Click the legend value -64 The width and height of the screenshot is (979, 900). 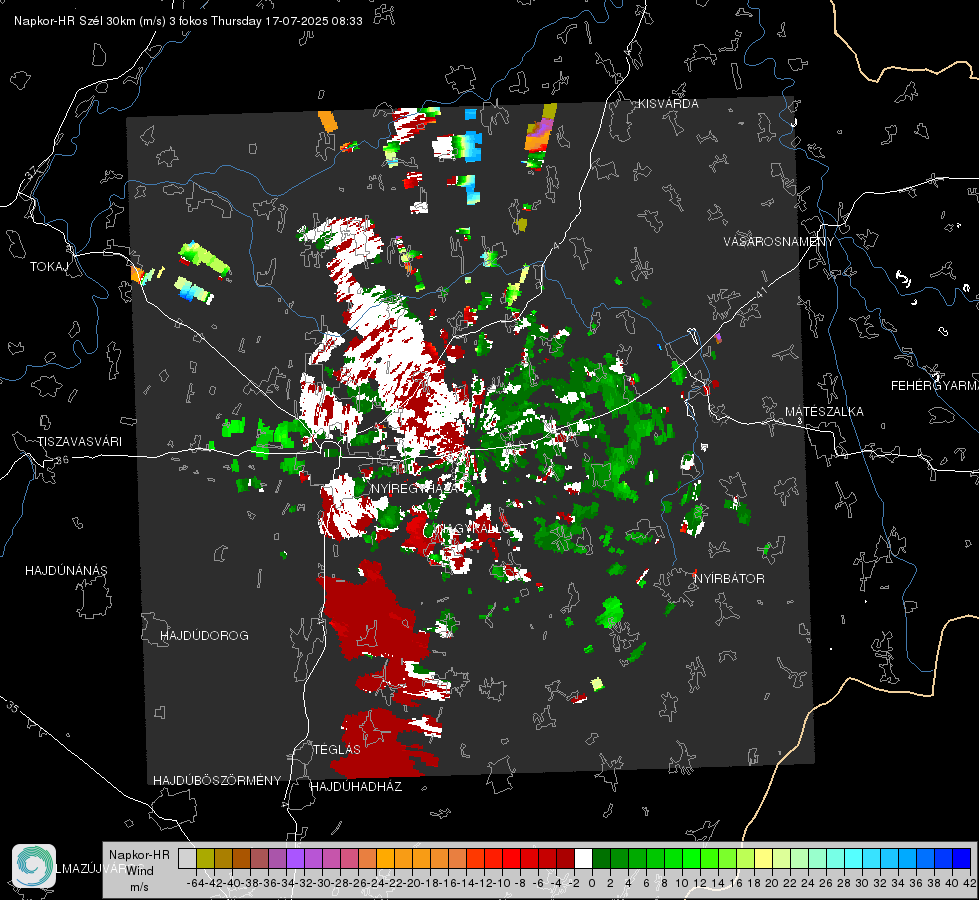pyautogui.click(x=196, y=883)
